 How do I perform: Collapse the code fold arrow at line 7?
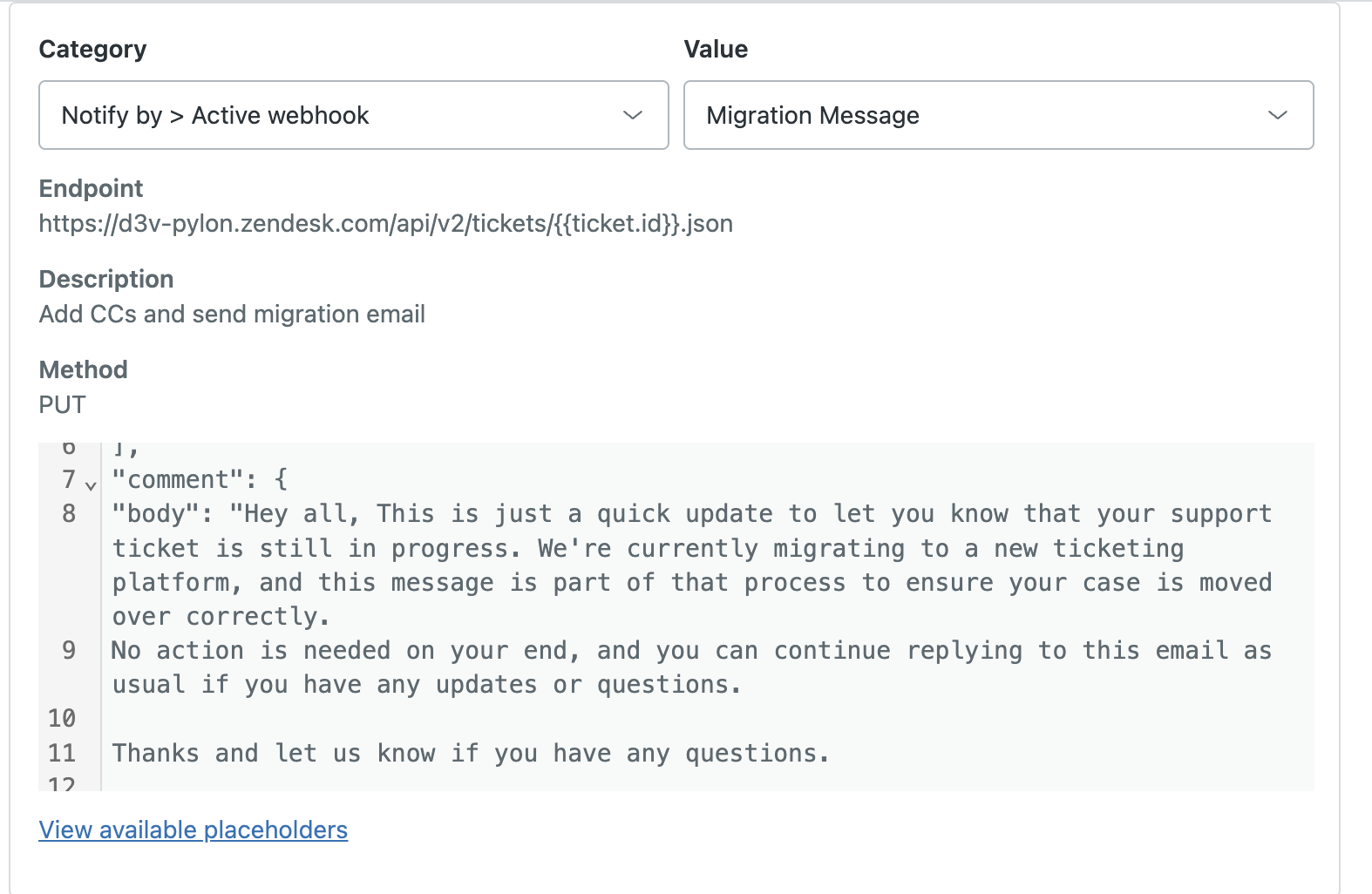click(91, 484)
